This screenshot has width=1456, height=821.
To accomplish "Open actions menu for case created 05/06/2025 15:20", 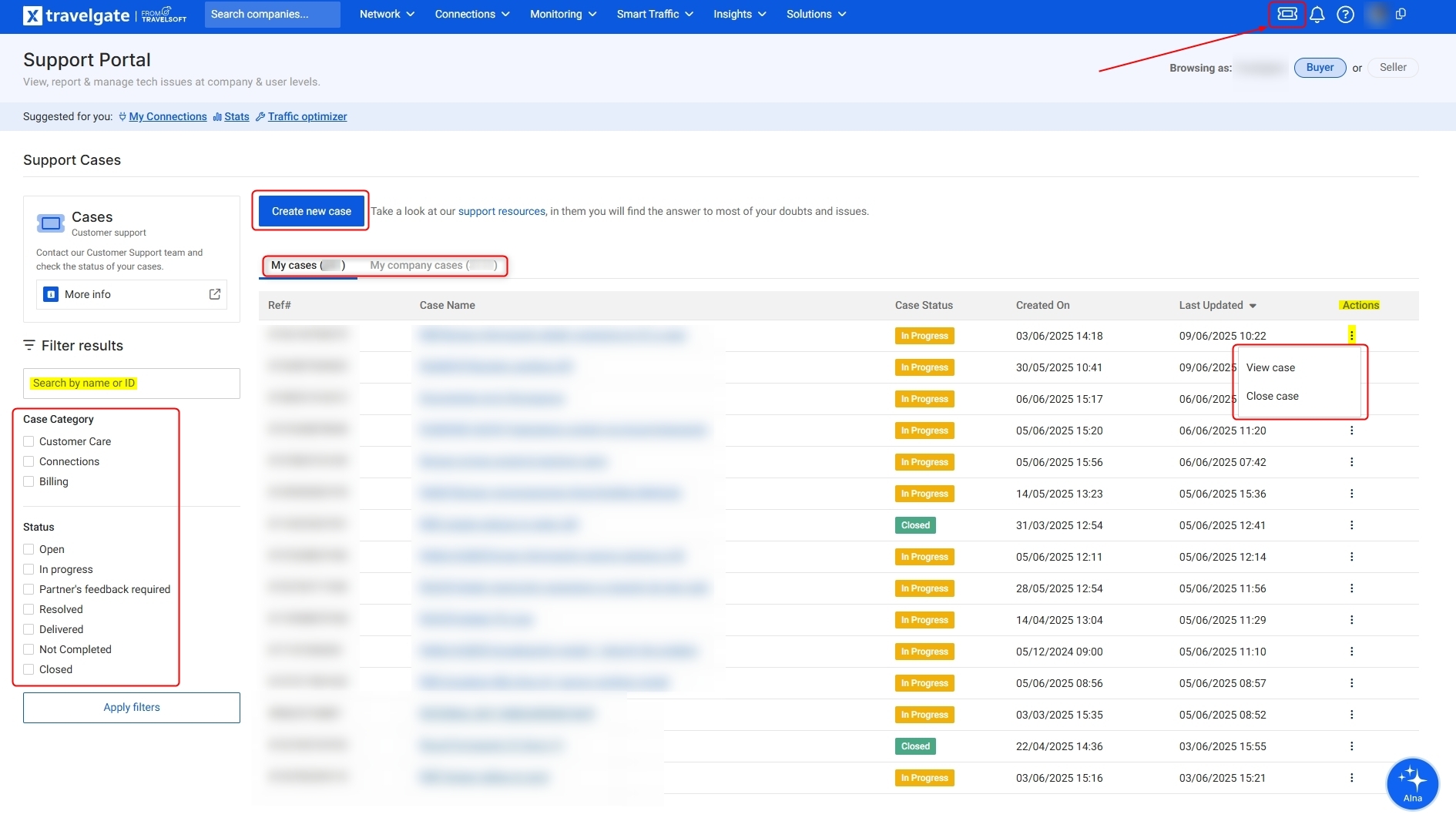I will tap(1351, 431).
